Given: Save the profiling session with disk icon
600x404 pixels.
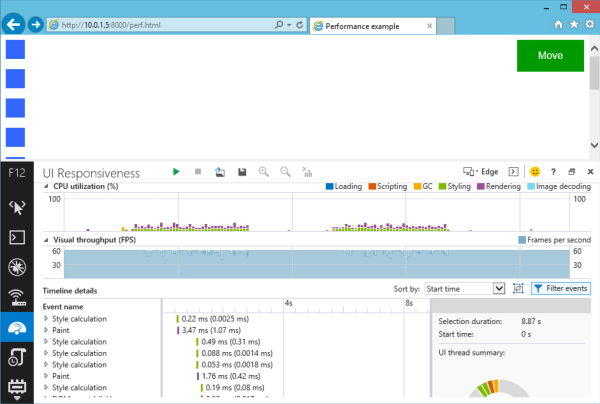Looking at the screenshot, I should 242,172.
